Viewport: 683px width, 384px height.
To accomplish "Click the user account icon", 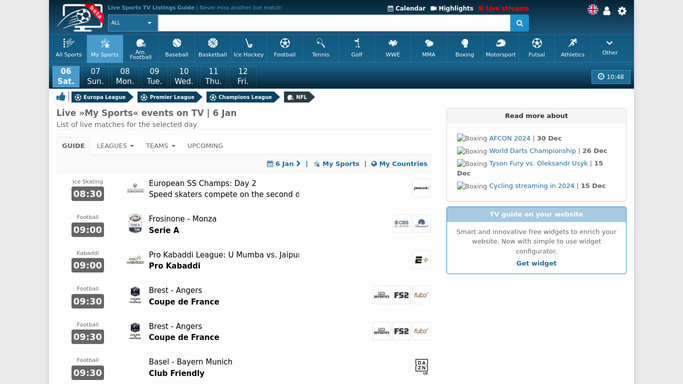I will click(607, 11).
